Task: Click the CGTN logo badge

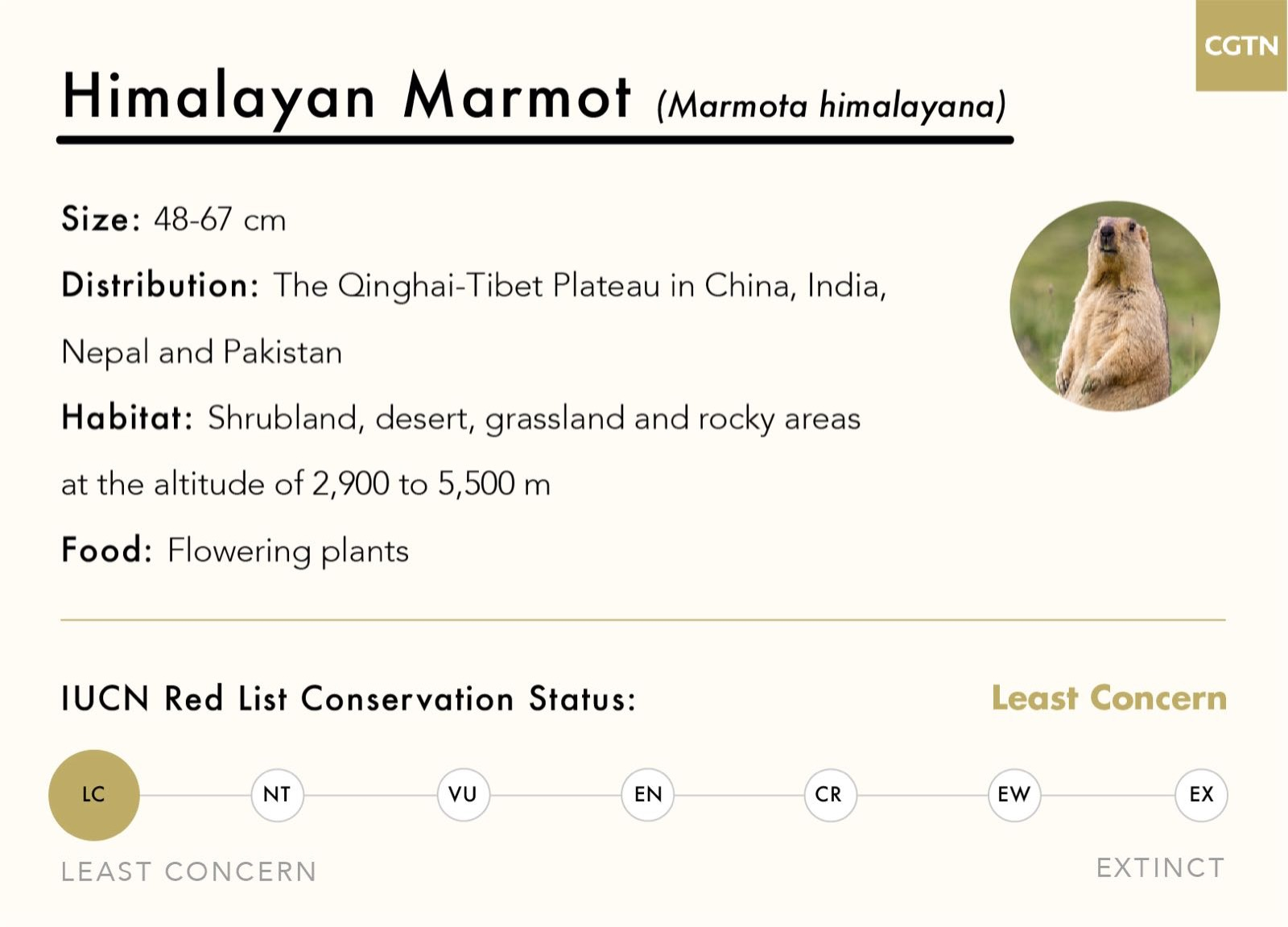Action: (x=1241, y=46)
